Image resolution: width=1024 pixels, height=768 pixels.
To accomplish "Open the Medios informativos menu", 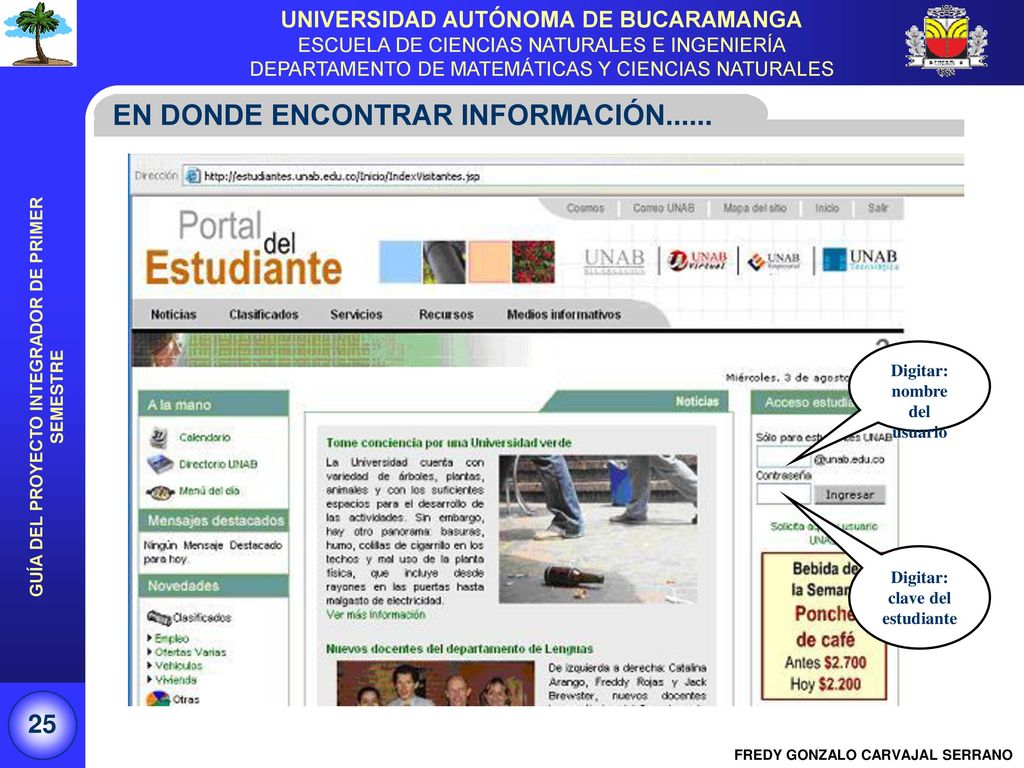I will [564, 315].
